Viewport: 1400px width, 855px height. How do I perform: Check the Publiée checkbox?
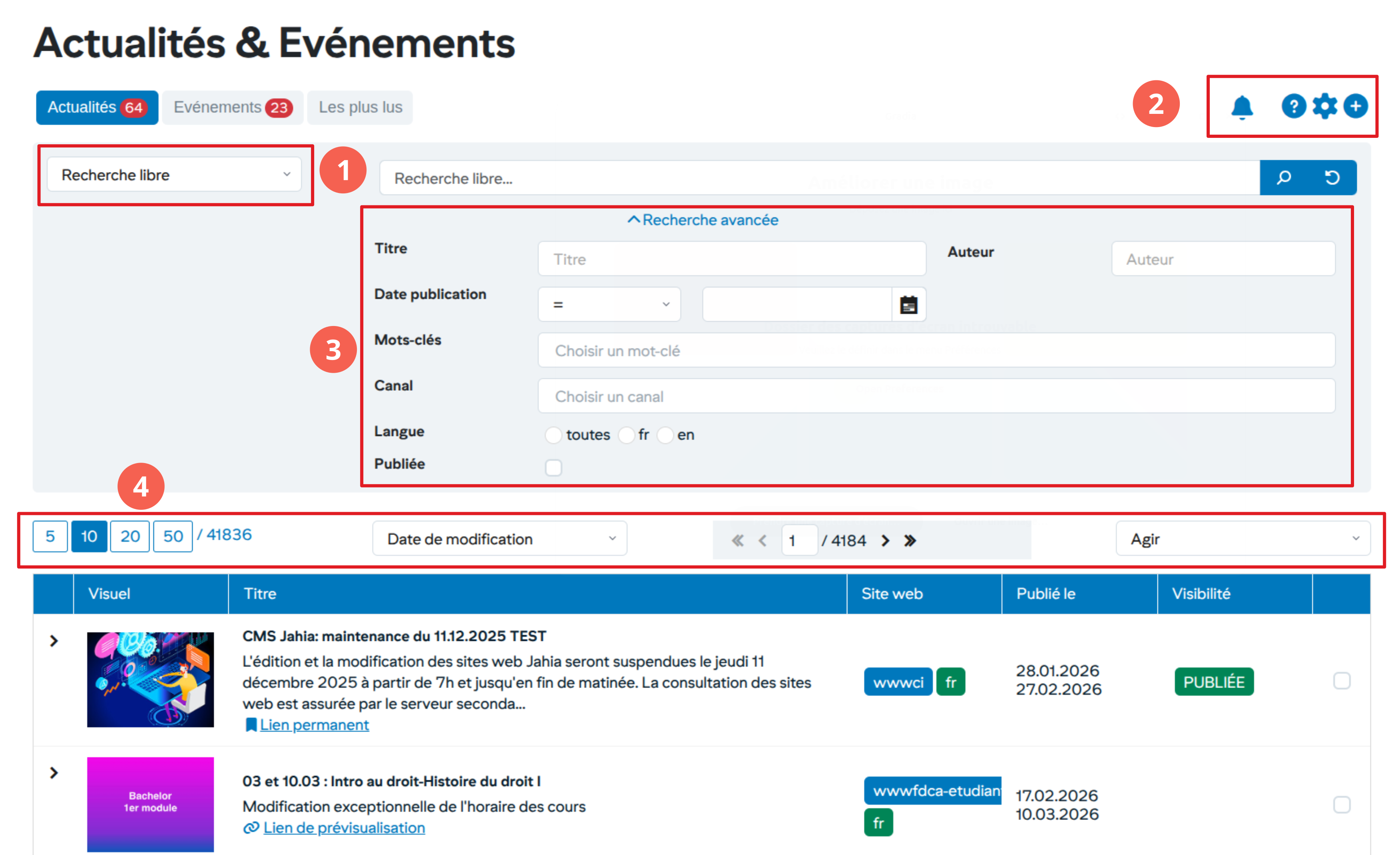pyautogui.click(x=553, y=467)
